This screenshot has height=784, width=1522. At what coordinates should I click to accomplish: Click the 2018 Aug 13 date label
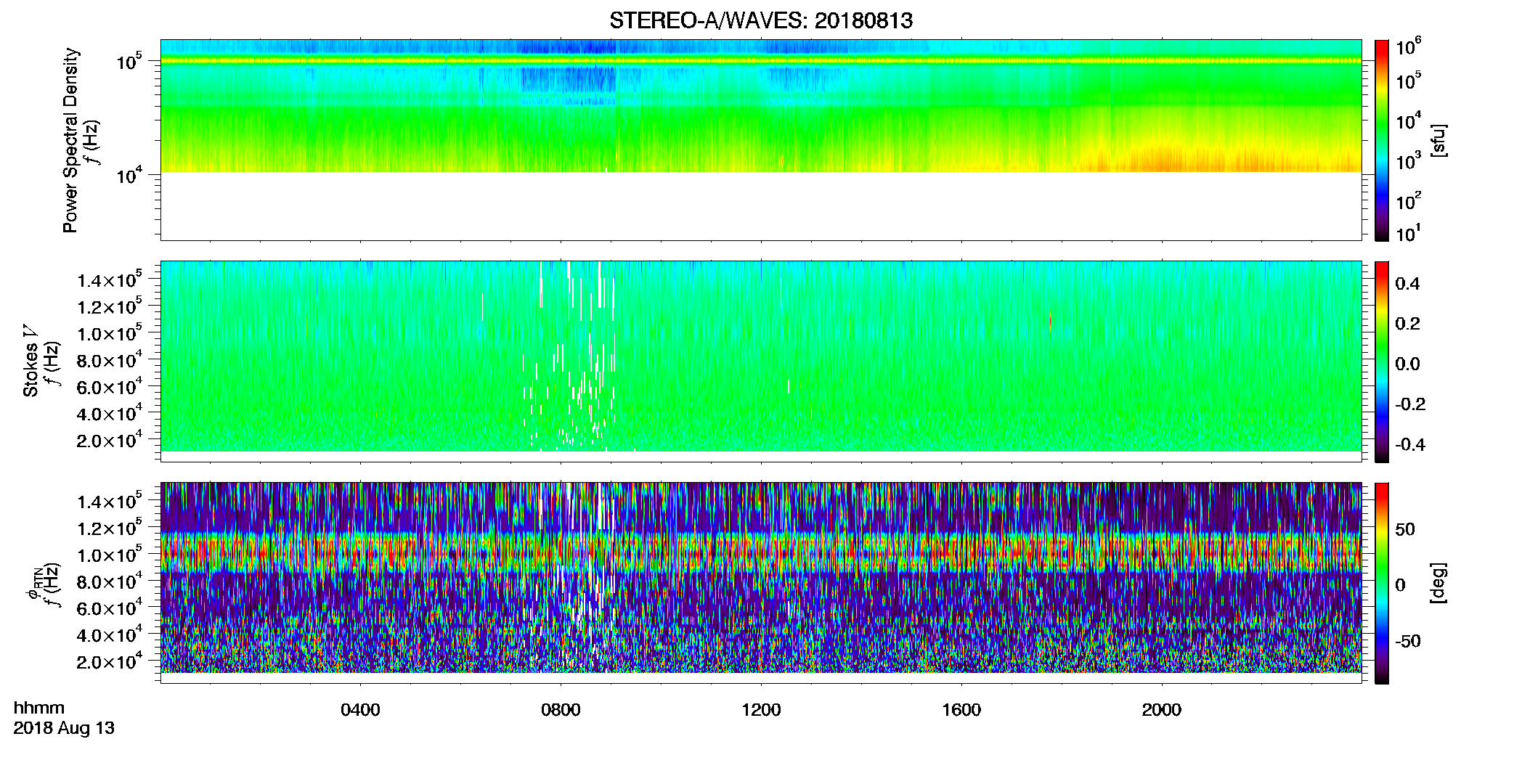pos(64,728)
